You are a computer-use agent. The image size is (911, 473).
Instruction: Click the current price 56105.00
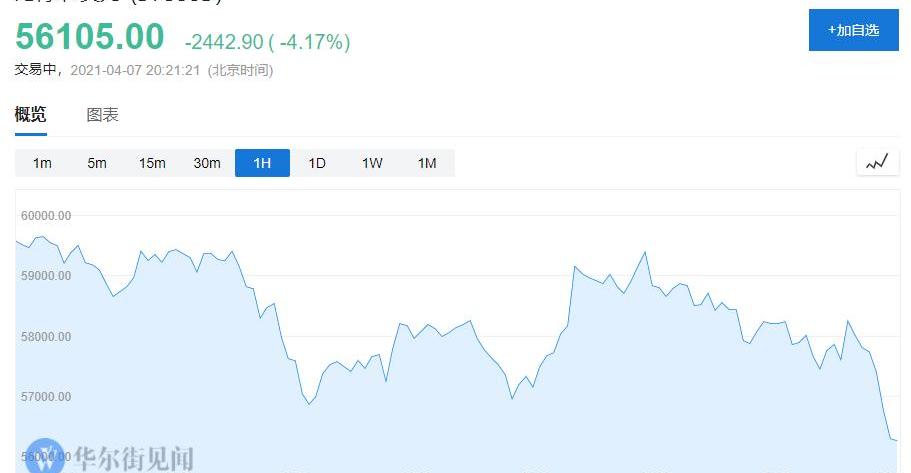[90, 37]
